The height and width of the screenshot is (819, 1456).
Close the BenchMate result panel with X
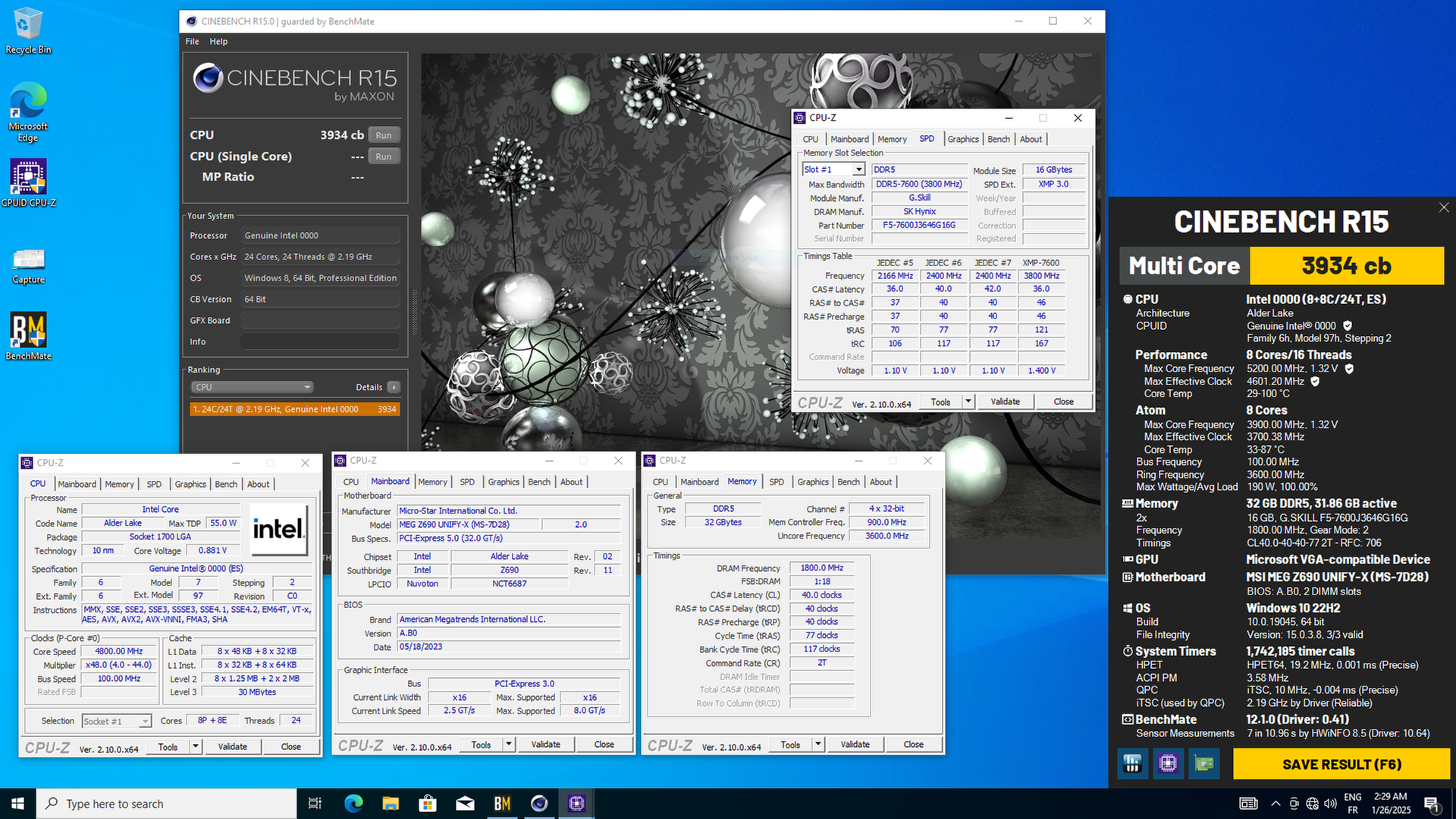[1444, 207]
